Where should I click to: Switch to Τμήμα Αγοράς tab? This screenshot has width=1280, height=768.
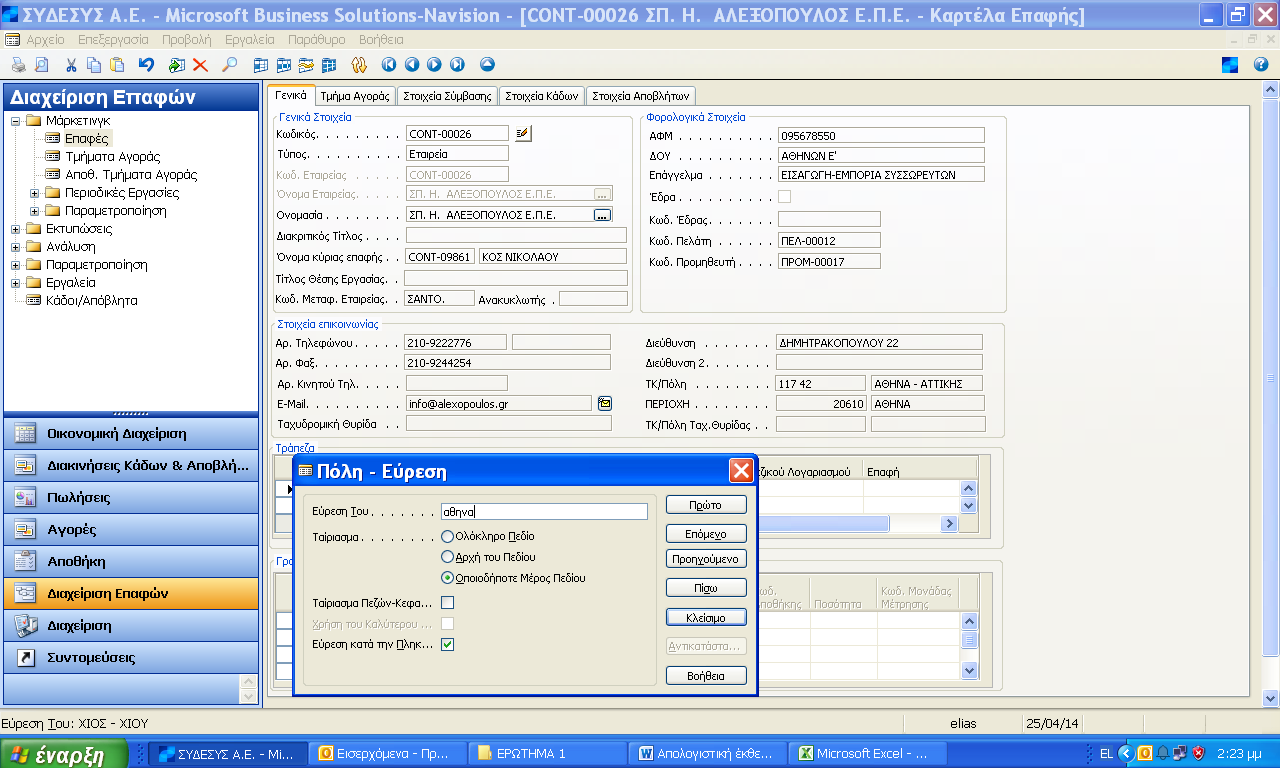355,97
